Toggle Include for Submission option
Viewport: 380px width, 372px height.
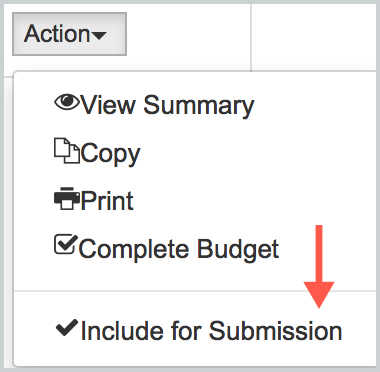coord(199,331)
